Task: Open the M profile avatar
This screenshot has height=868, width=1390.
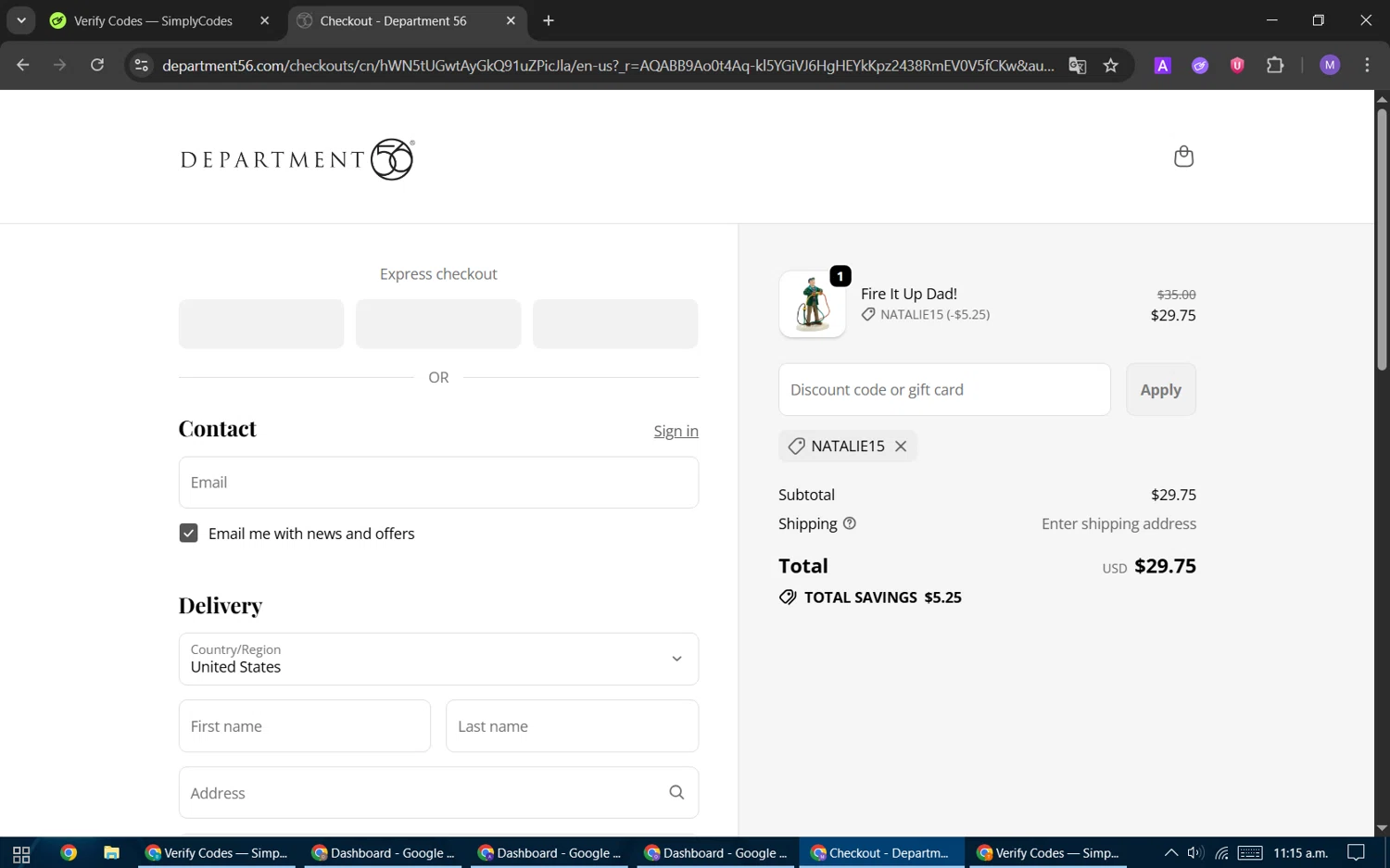Action: click(1330, 65)
